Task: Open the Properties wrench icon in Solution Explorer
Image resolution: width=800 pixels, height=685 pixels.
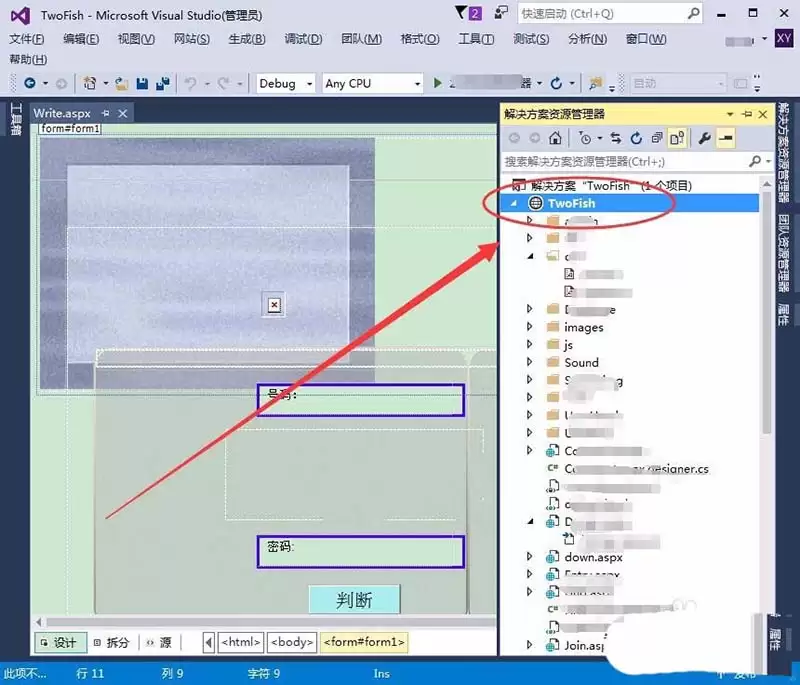Action: click(704, 138)
